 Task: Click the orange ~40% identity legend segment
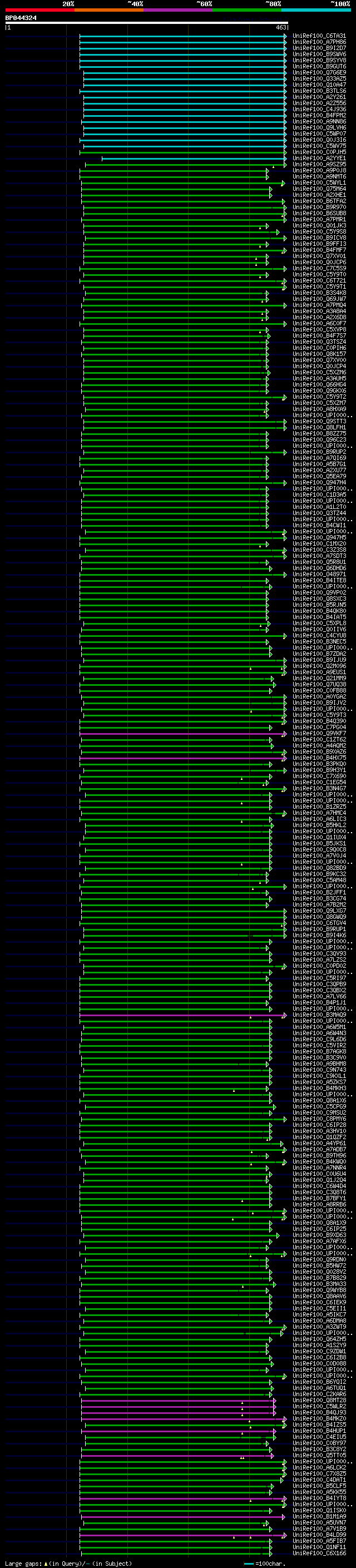109,10
